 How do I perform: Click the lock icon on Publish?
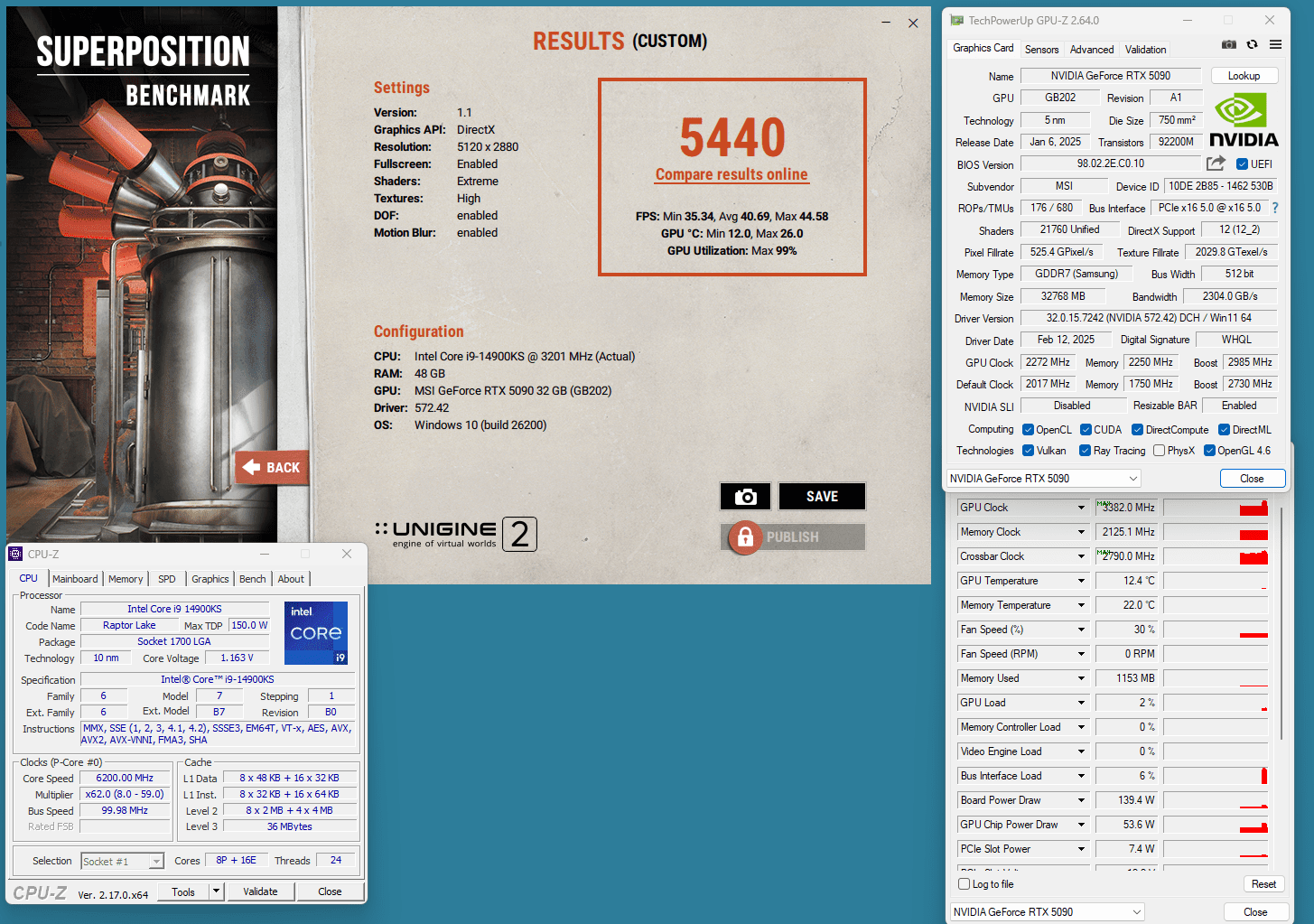tap(745, 537)
